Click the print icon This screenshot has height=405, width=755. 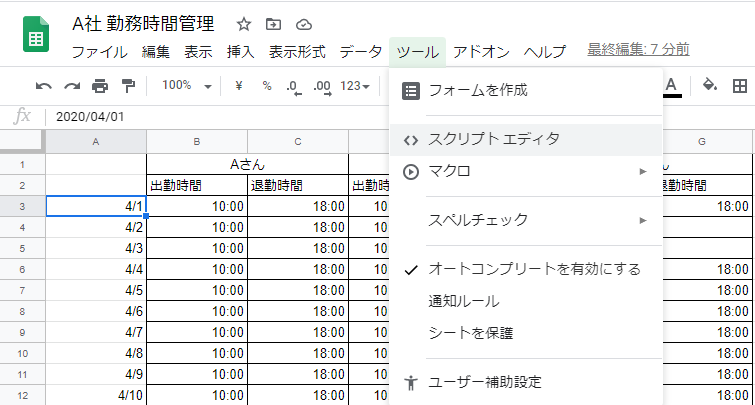pos(100,86)
